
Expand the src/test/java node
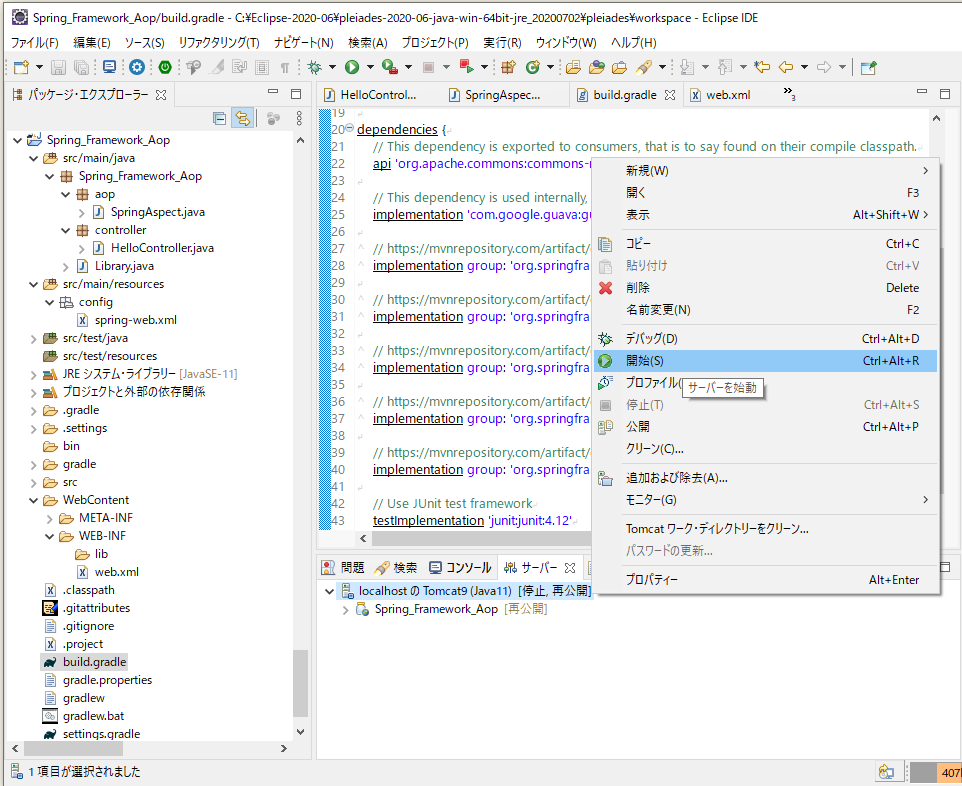tap(34, 339)
